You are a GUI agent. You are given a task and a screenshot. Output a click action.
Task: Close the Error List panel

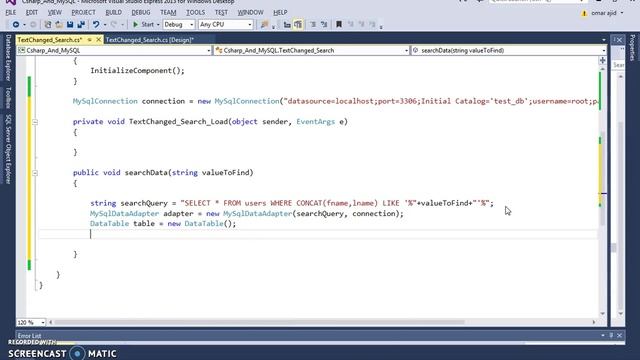tap(620, 335)
